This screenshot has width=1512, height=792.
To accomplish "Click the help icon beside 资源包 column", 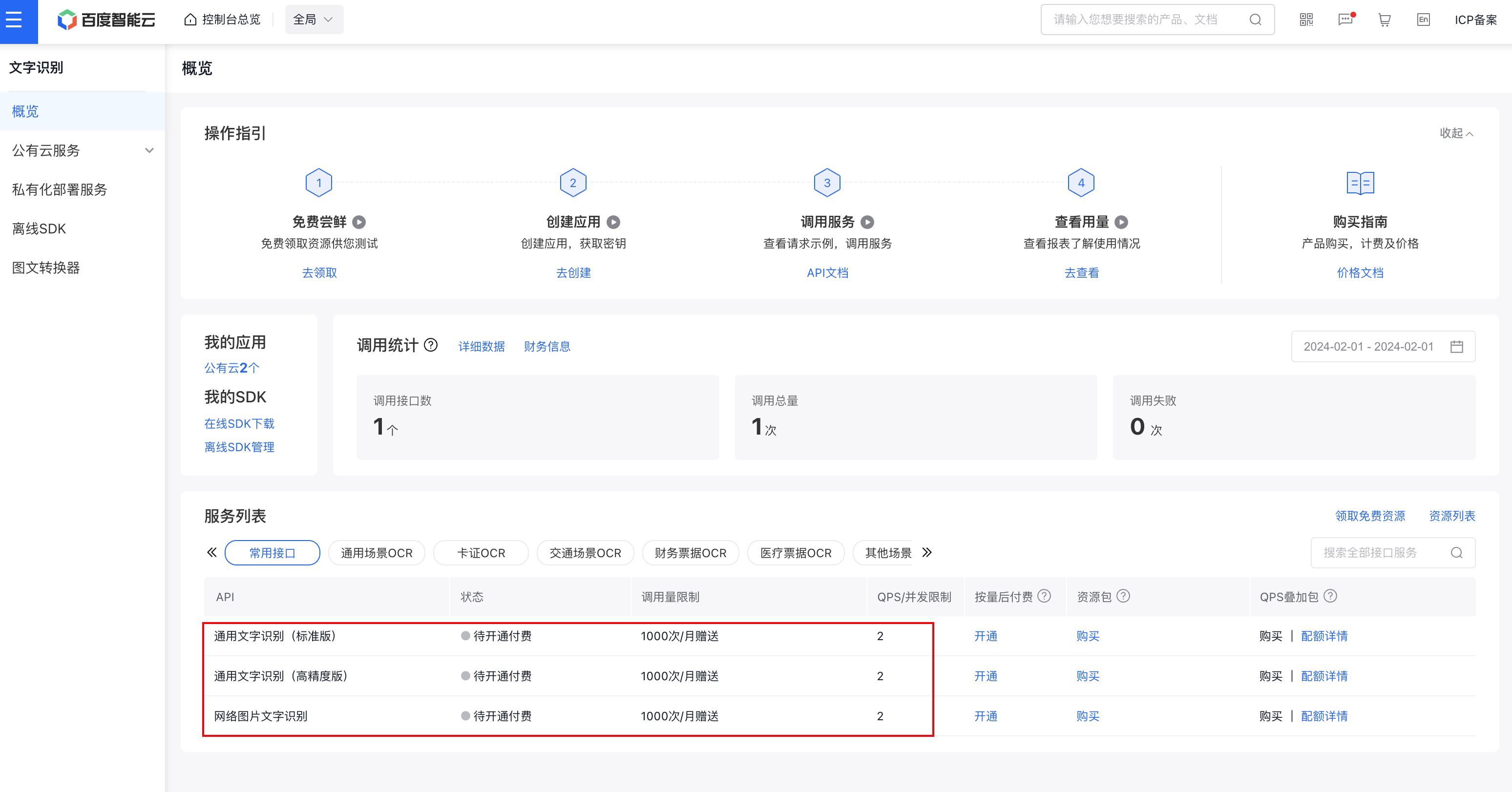I will coord(1124,597).
